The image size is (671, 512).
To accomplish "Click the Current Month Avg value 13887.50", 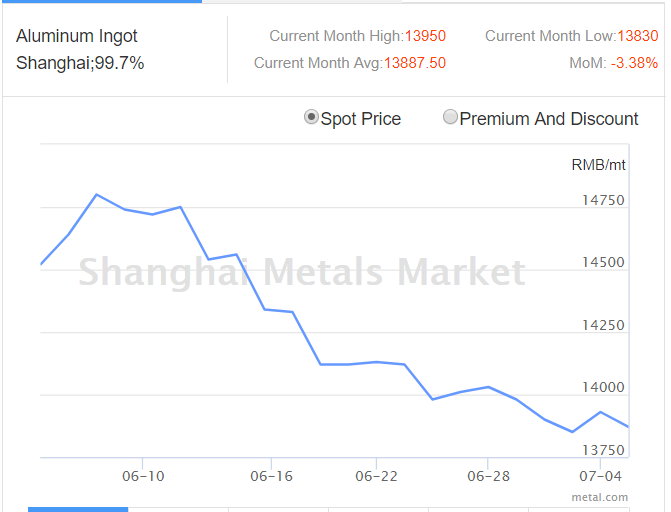I will tap(418, 63).
